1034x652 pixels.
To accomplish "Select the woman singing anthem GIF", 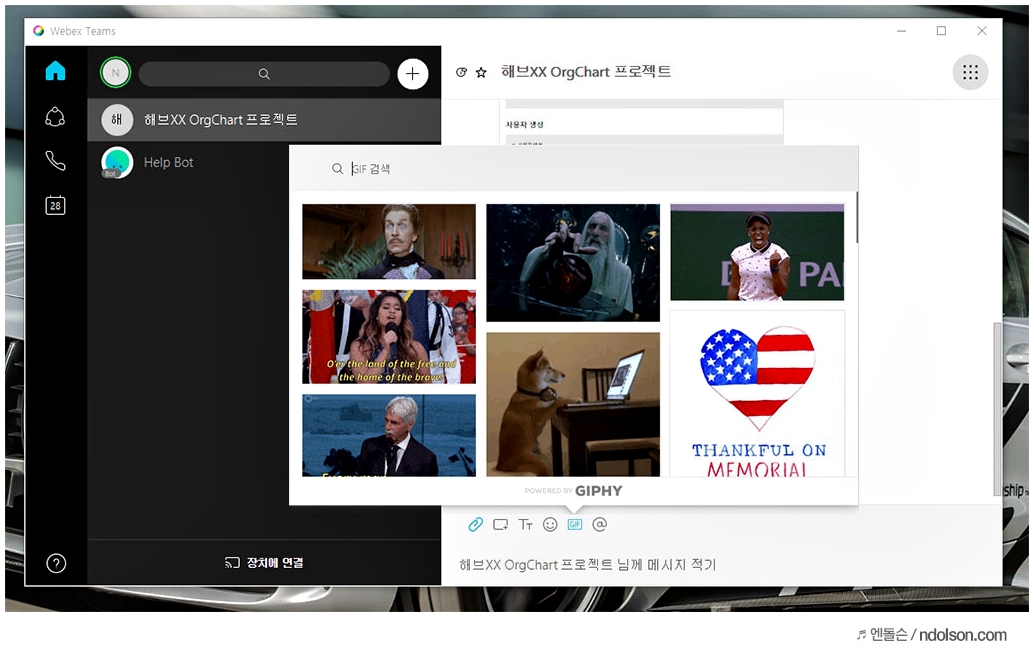I will pyautogui.click(x=389, y=337).
